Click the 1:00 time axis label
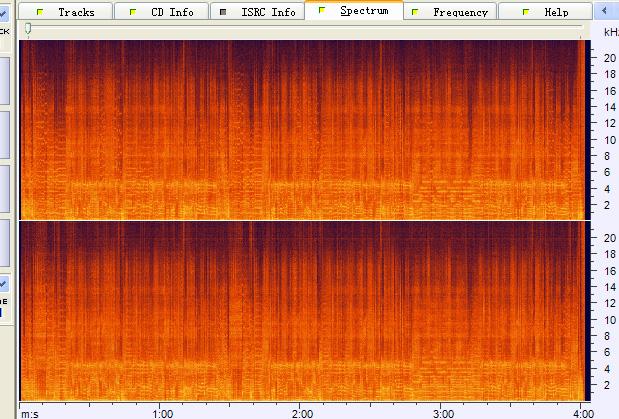 click(x=163, y=414)
